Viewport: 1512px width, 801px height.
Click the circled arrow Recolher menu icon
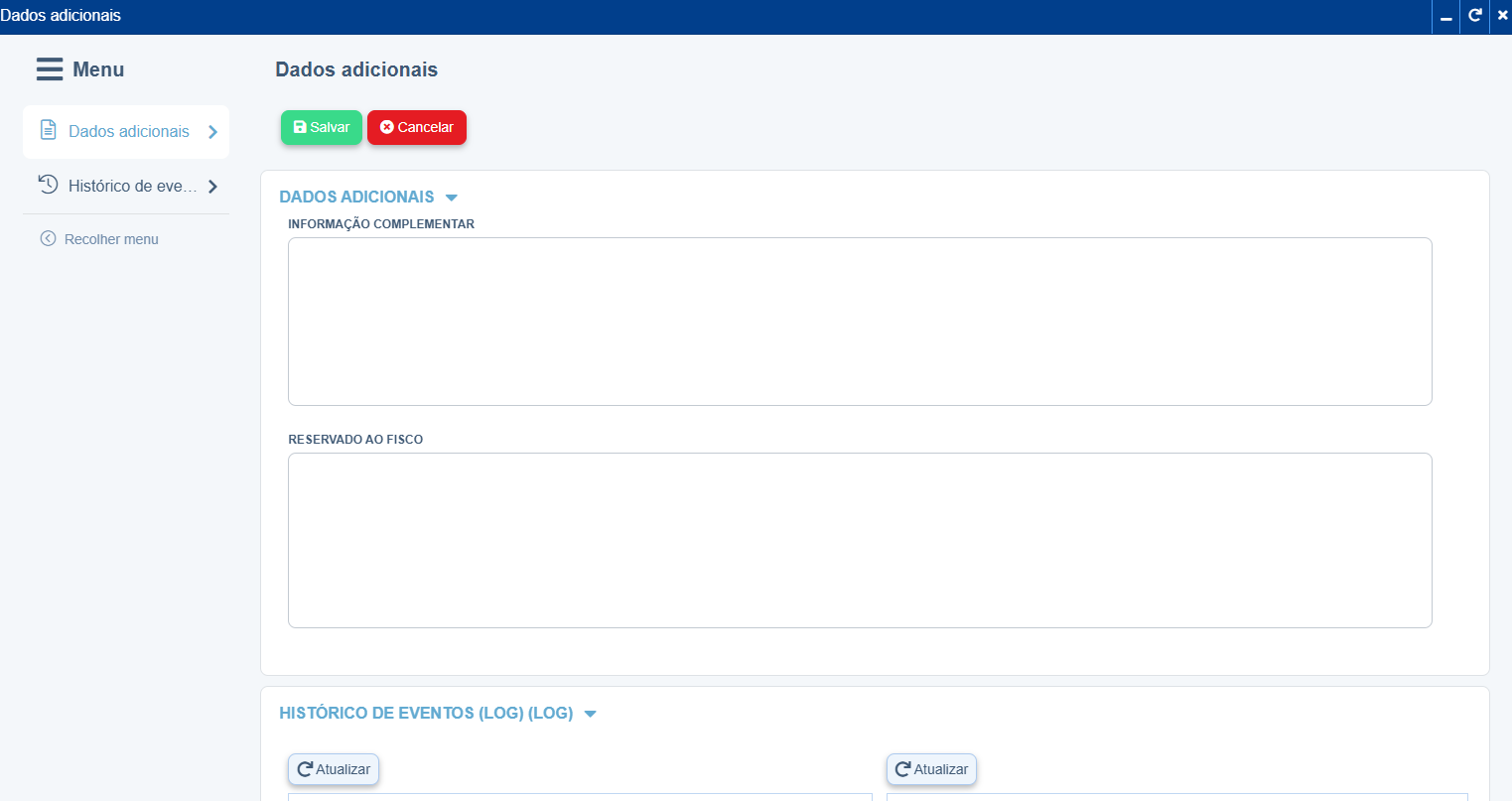pos(48,238)
